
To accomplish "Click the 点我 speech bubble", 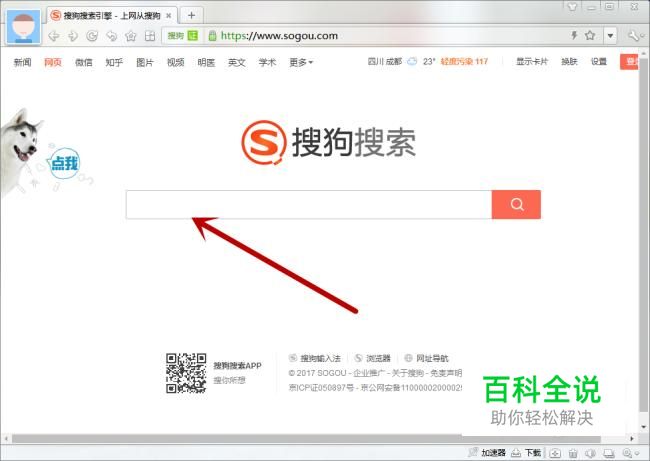I will (x=64, y=163).
